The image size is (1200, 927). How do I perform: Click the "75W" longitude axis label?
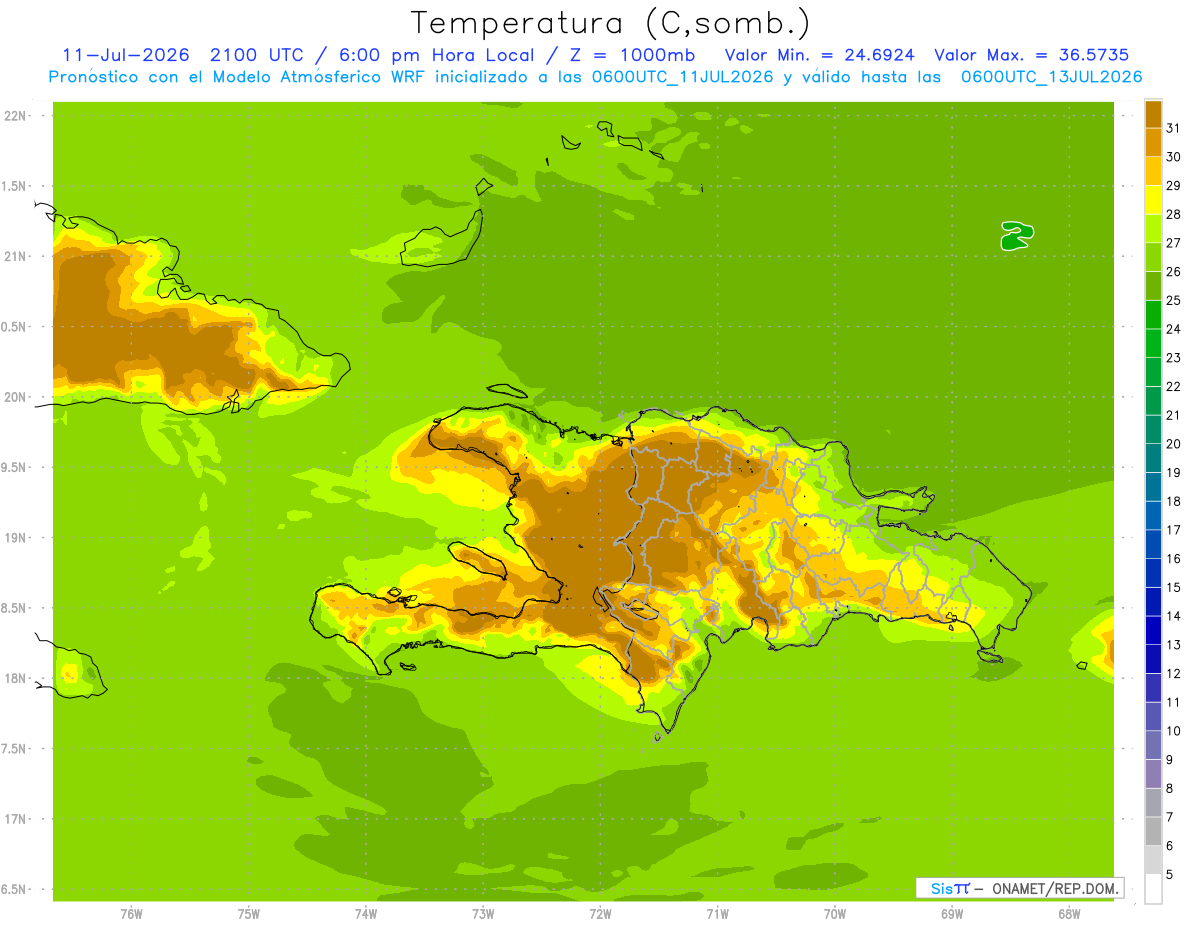tap(249, 913)
